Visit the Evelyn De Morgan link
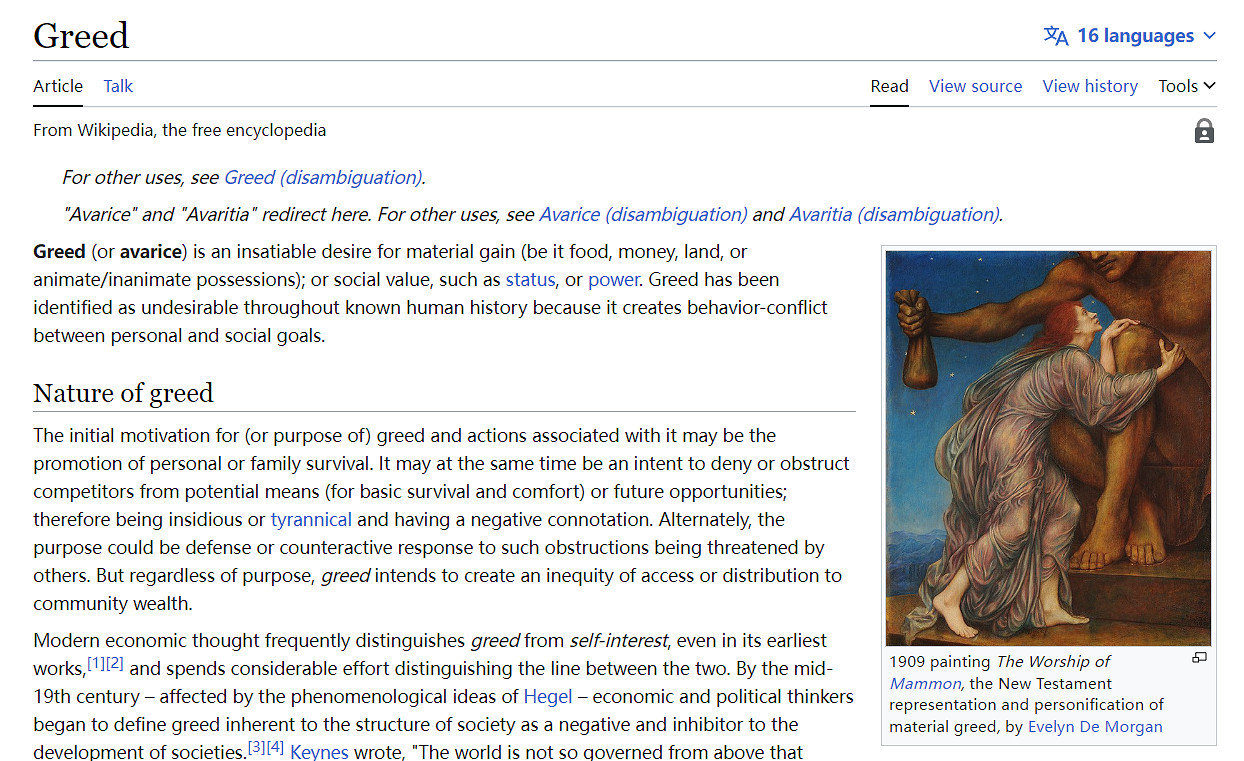Viewport: 1244px width, 761px height. coord(1095,727)
